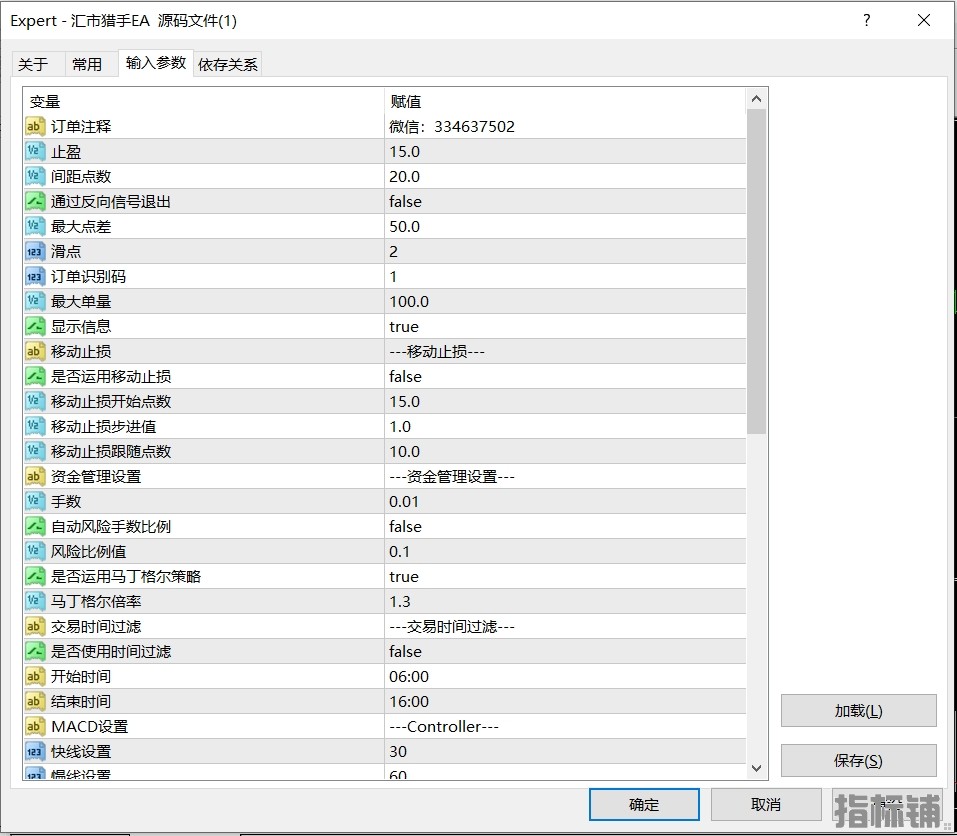Select the 通过反向信号退出 value false
The image size is (957, 836).
click(x=405, y=201)
